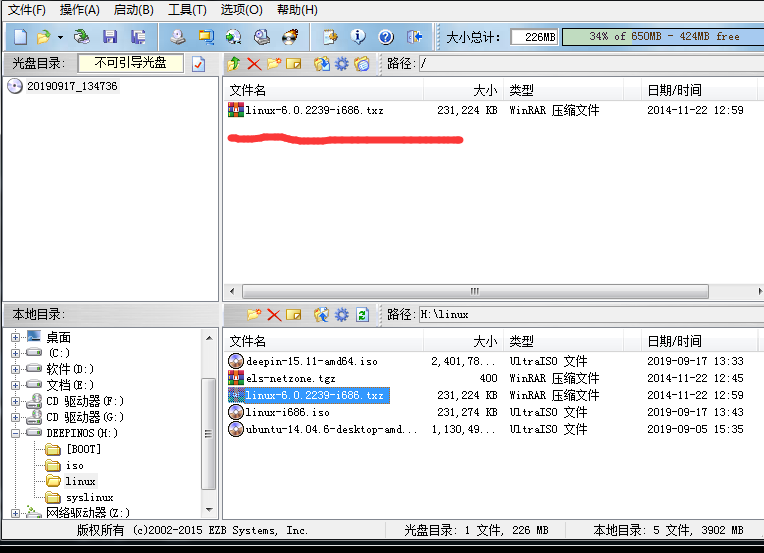Click local tree scrollbar down arrow

point(209,510)
